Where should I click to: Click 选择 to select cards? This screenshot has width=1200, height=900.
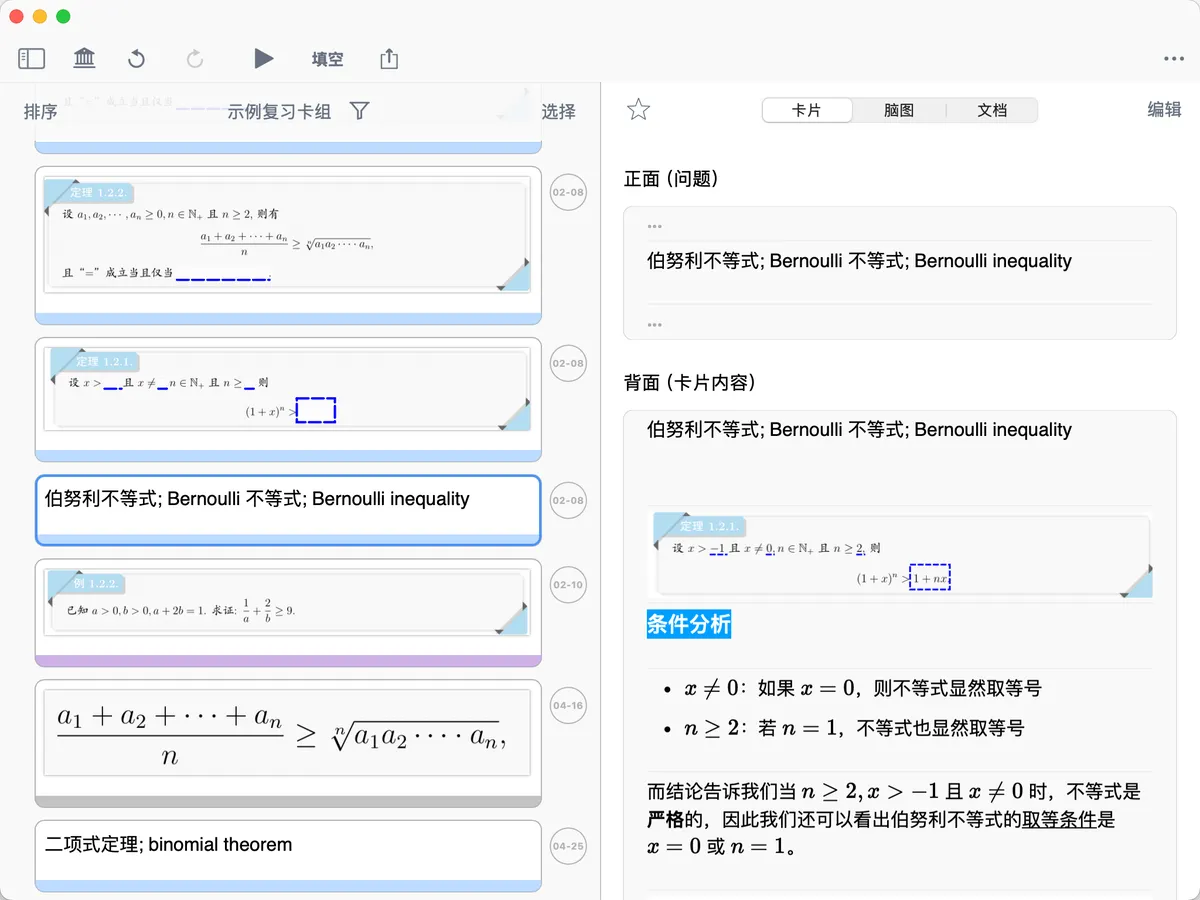559,111
